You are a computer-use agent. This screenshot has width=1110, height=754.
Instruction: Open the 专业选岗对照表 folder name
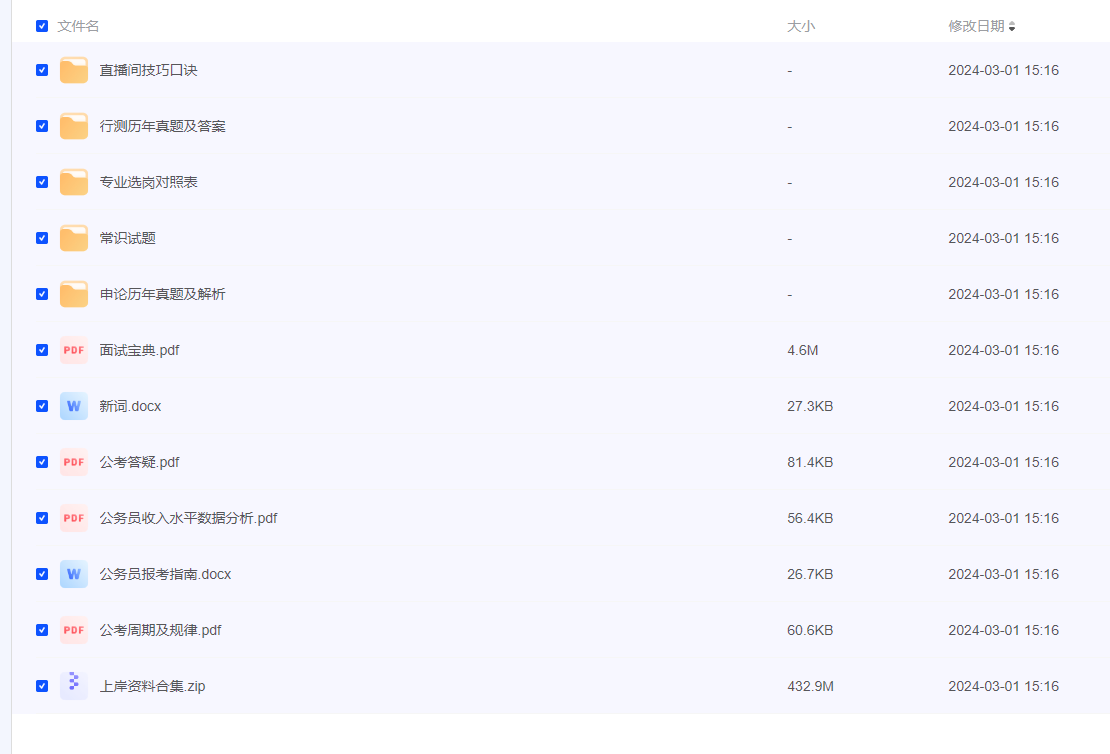click(148, 182)
